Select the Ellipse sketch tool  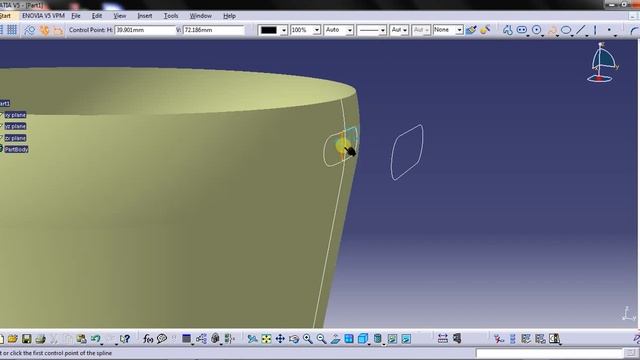(566, 30)
